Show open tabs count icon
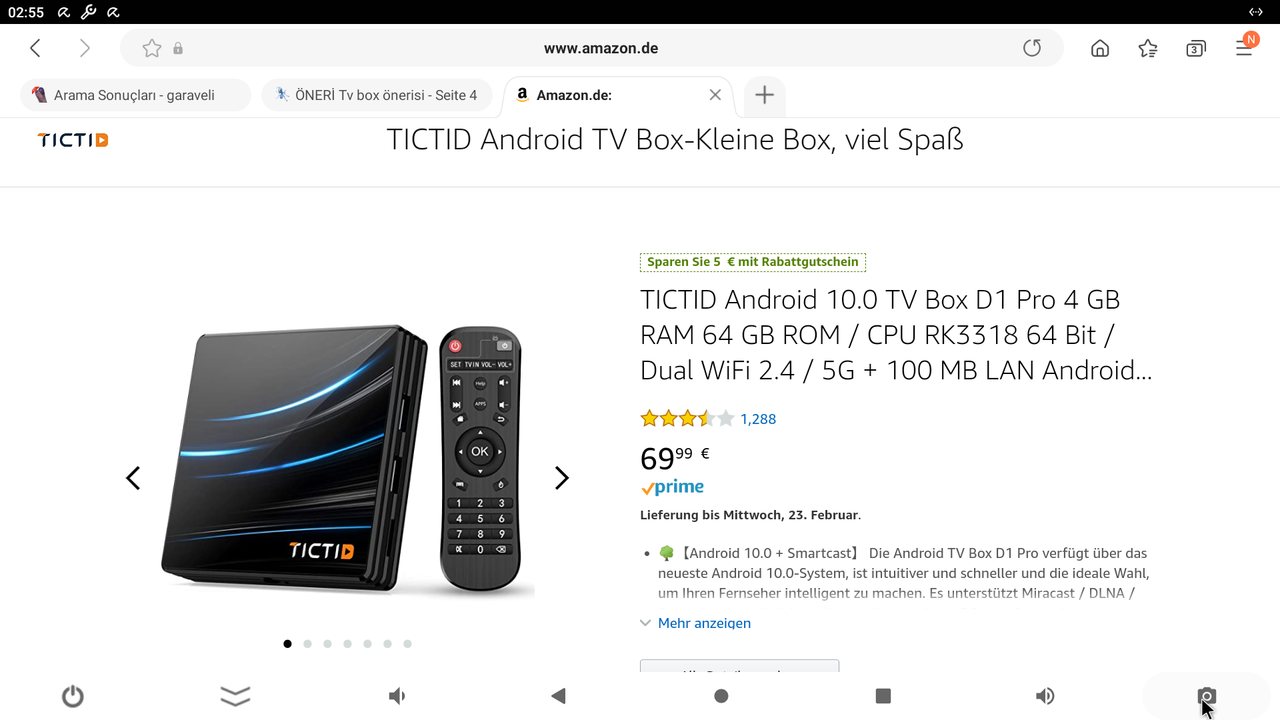 [1196, 48]
